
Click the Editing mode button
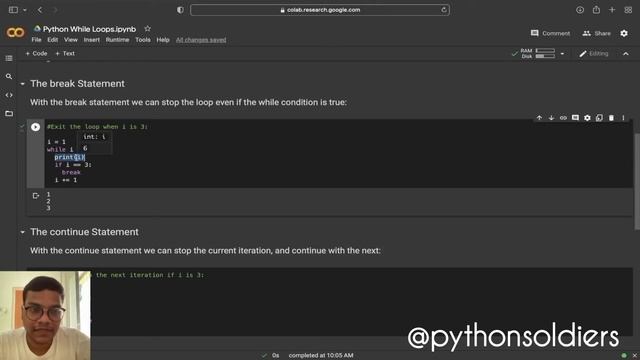593,53
